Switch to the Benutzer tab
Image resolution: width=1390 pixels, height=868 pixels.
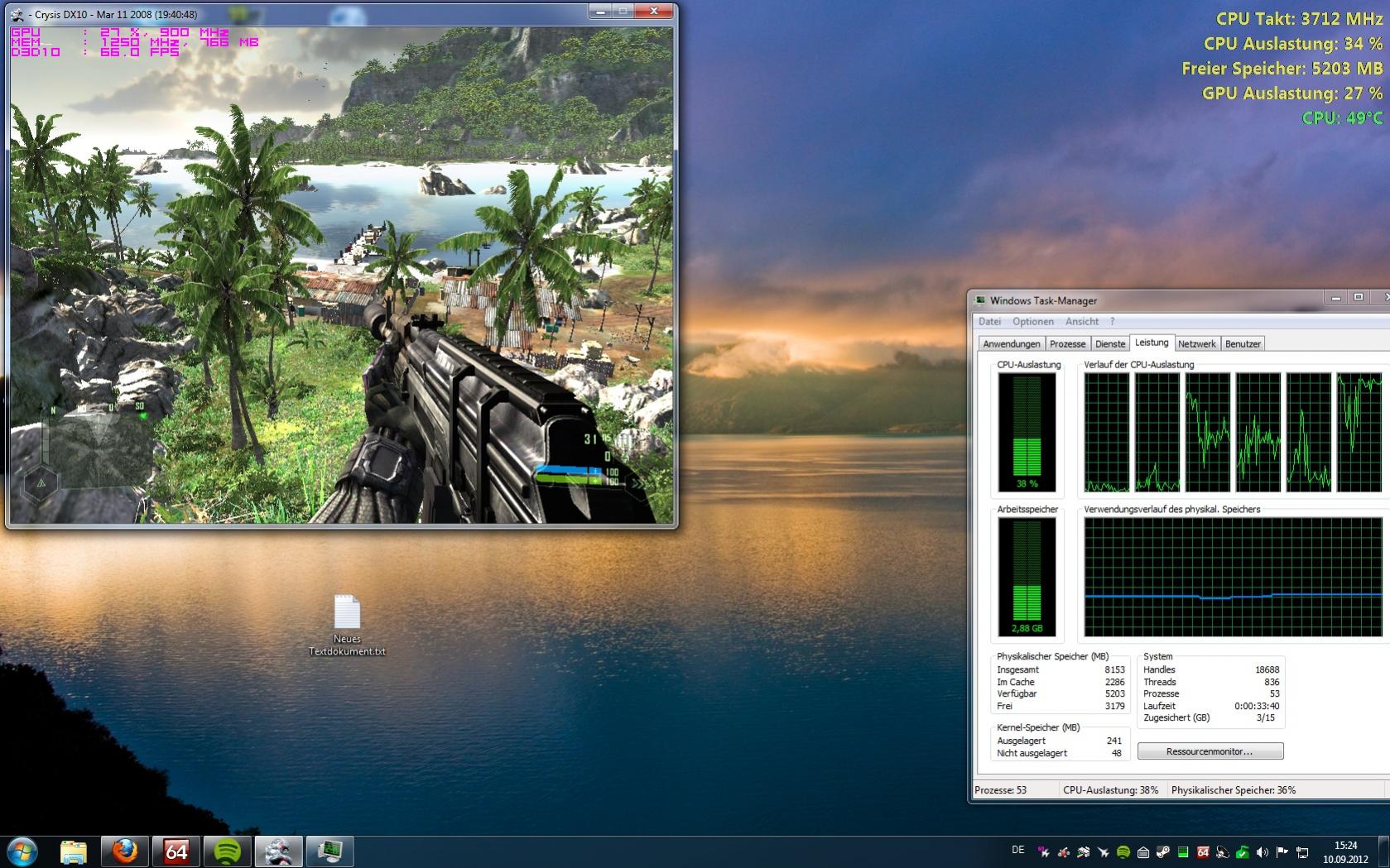(x=1243, y=343)
